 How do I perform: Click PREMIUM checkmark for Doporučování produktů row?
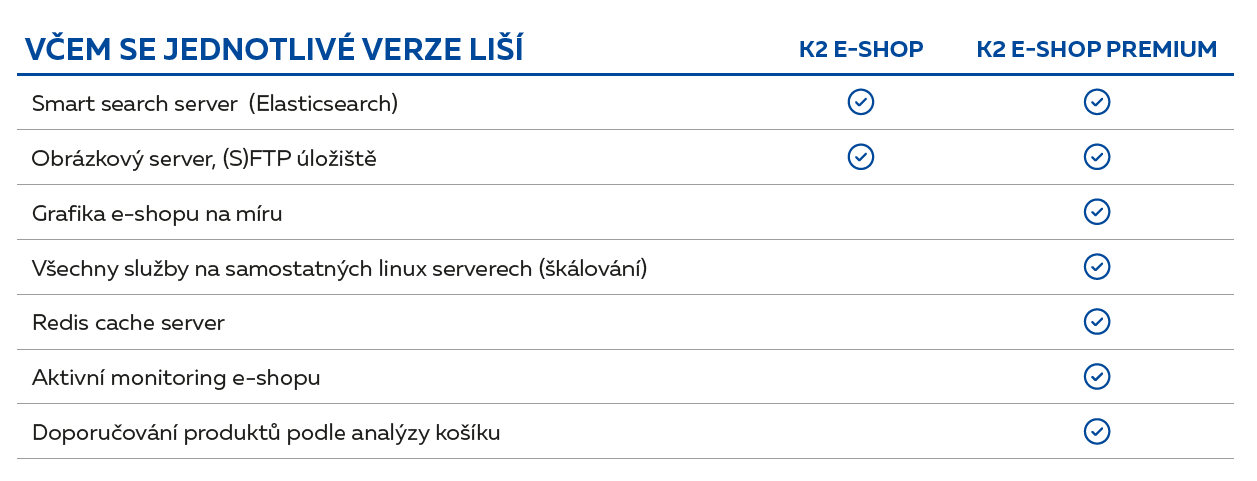coord(1097,431)
